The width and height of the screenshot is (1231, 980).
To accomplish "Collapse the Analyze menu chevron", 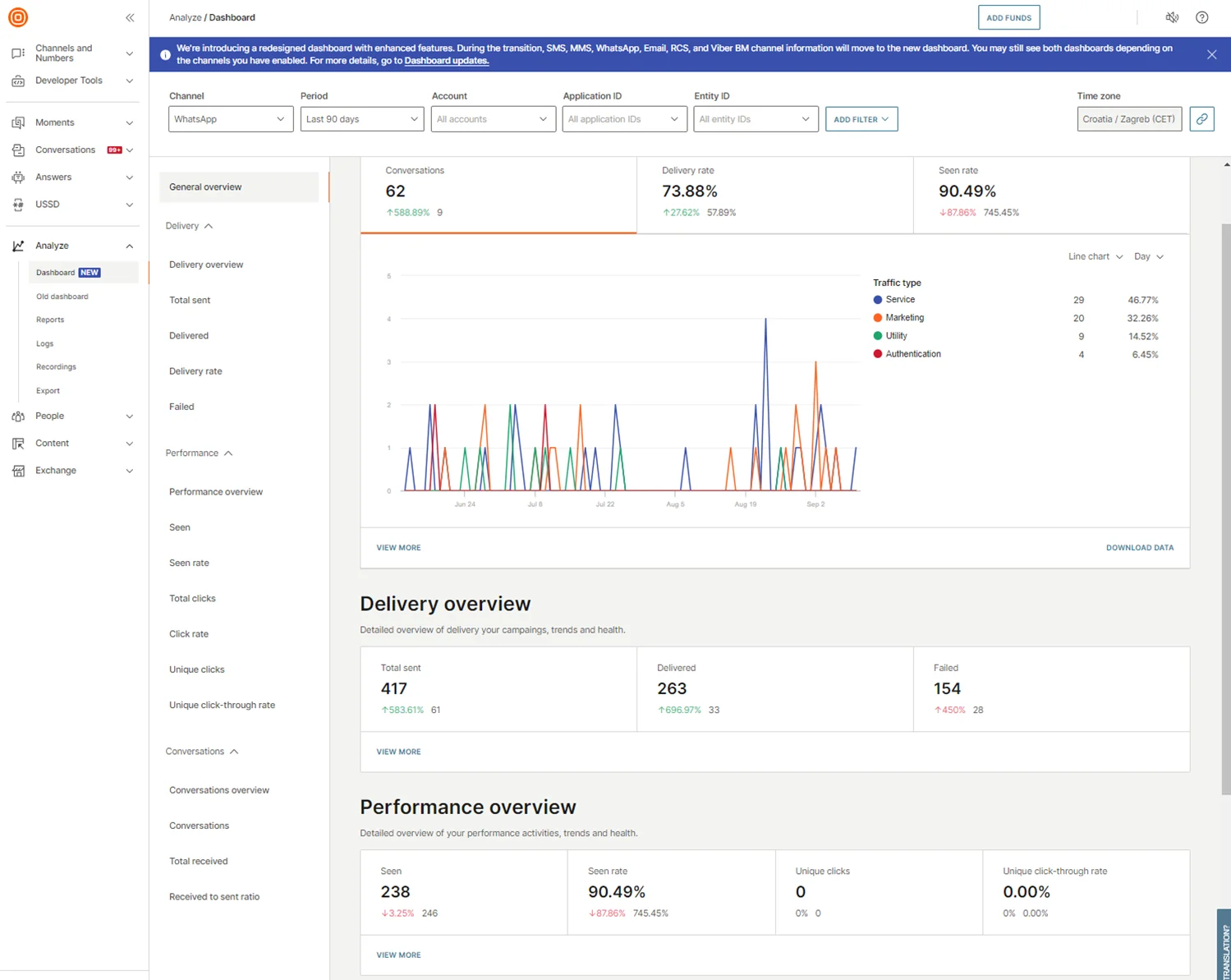I will 129,246.
